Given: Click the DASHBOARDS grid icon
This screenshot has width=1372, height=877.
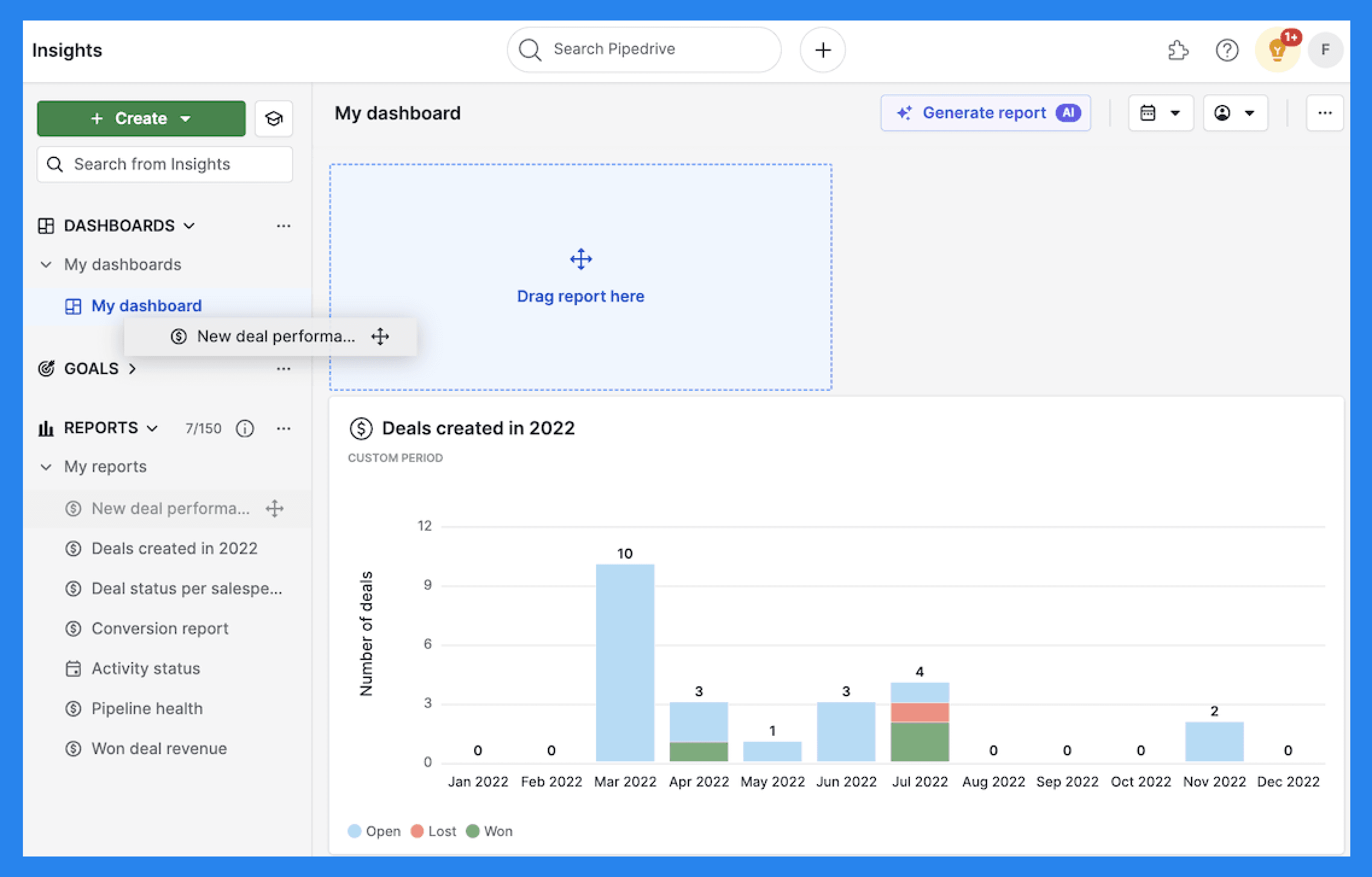Looking at the screenshot, I should pos(46,226).
